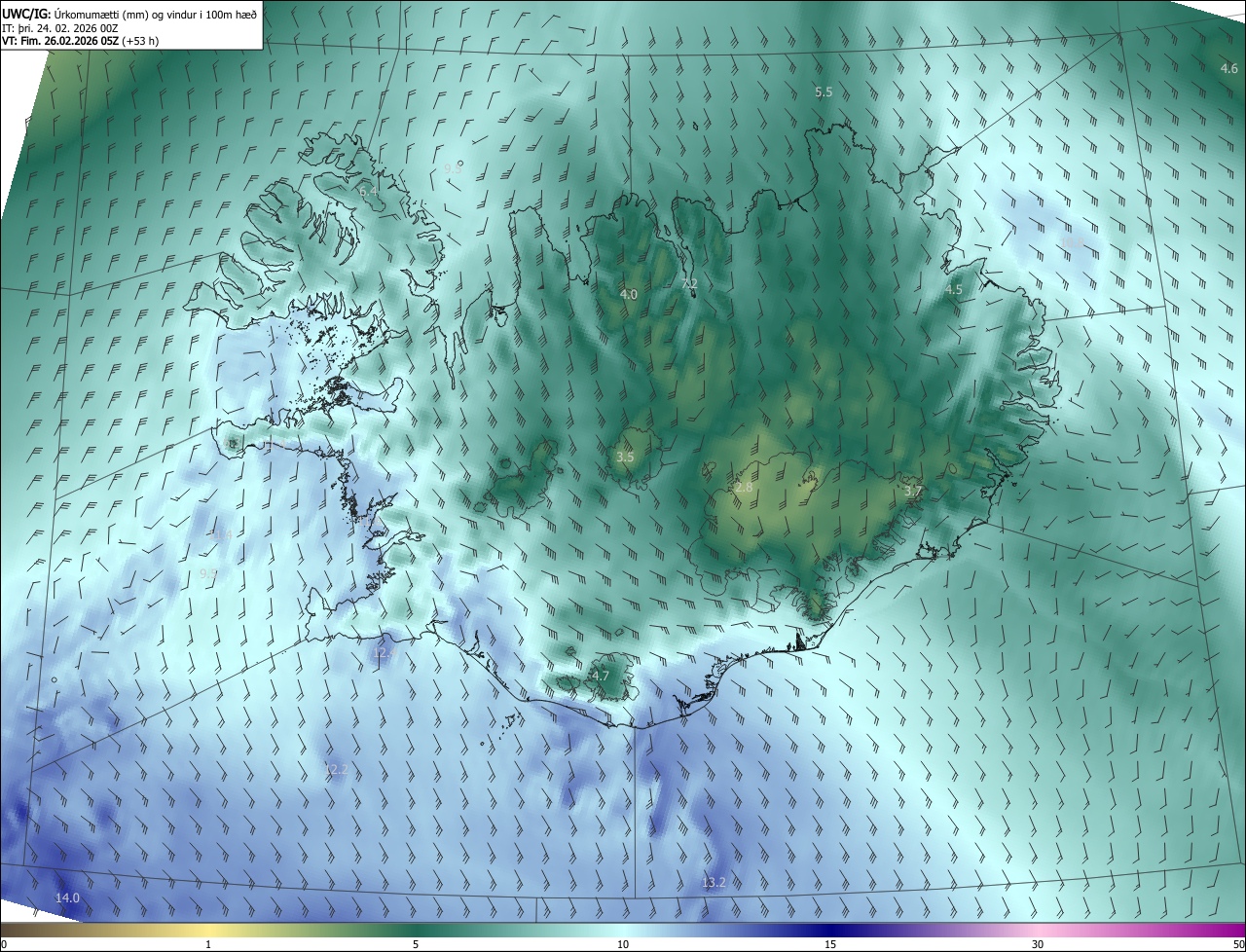Click the colorbar tick label 1

pyautogui.click(x=208, y=944)
